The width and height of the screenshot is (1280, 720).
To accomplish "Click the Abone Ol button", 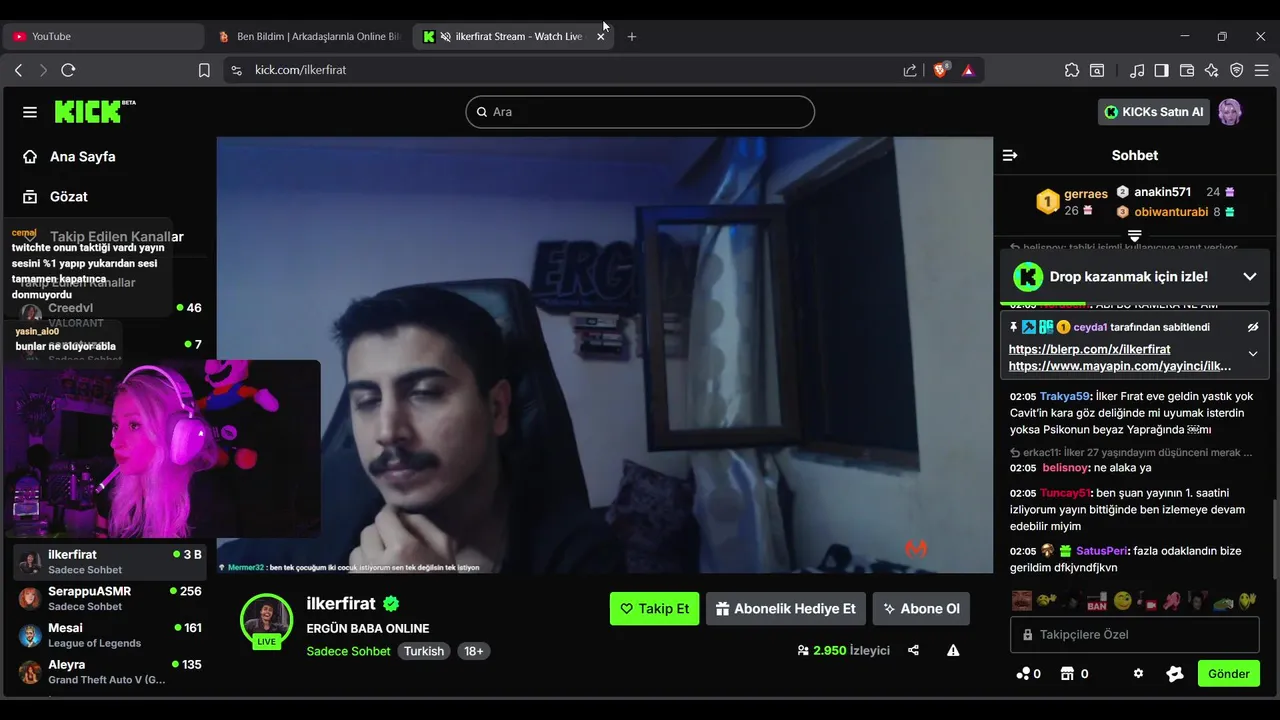I will tap(921, 608).
